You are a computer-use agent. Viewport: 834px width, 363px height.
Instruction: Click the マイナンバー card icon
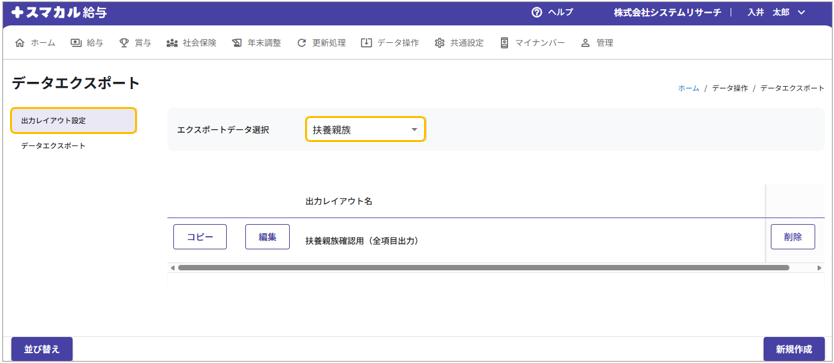click(504, 44)
